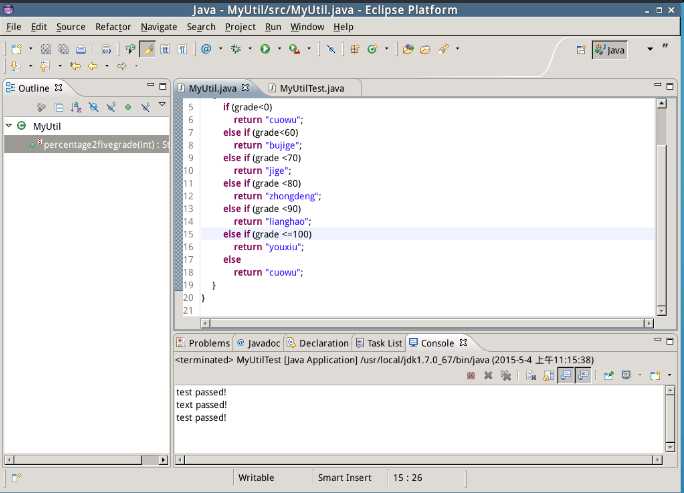Image resolution: width=684 pixels, height=493 pixels.
Task: Switch to the Declaration tab
Action: click(x=318, y=343)
